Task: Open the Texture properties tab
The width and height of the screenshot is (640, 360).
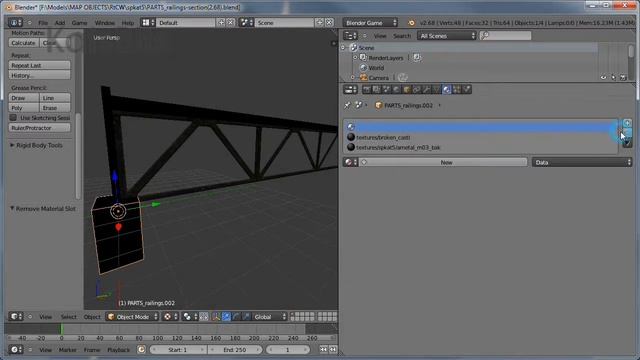Action: point(457,89)
